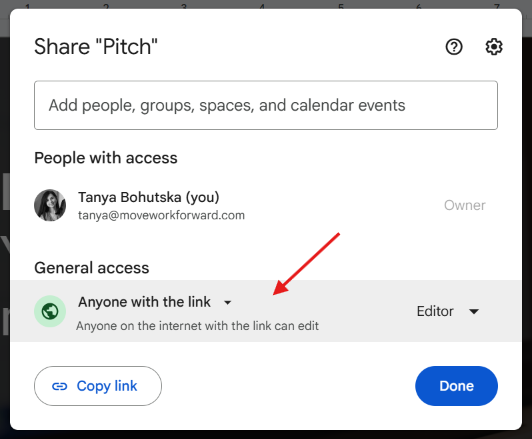Focus the Add people, groups, spaces field

click(x=266, y=105)
